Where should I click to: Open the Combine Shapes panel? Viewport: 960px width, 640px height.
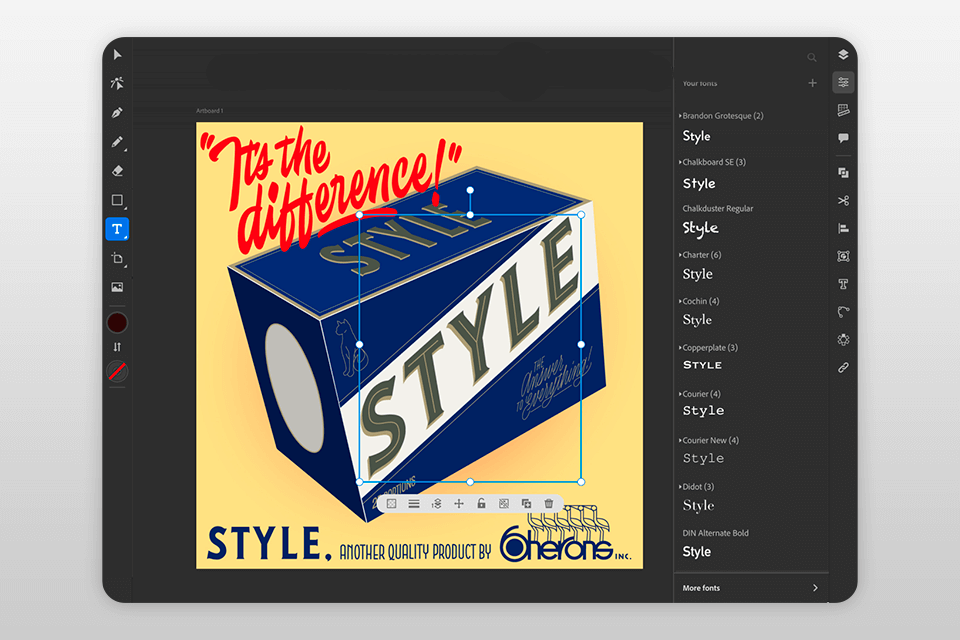tap(843, 173)
